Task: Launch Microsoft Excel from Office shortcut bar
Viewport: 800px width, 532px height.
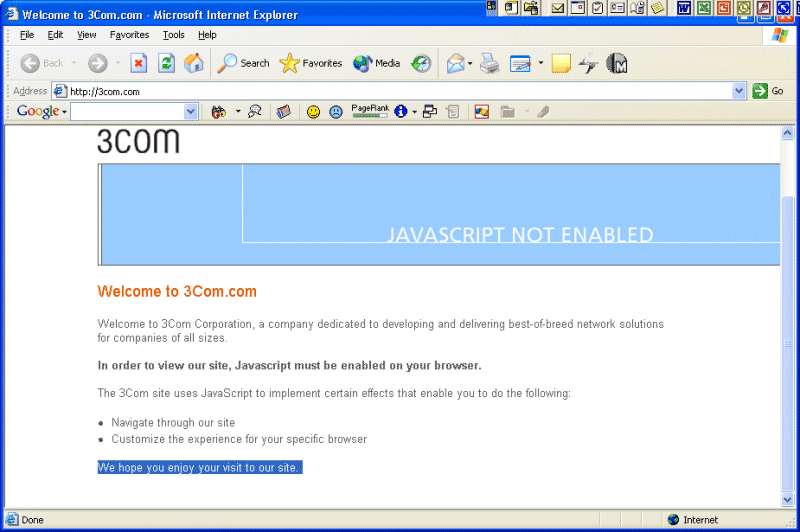Action: point(704,8)
